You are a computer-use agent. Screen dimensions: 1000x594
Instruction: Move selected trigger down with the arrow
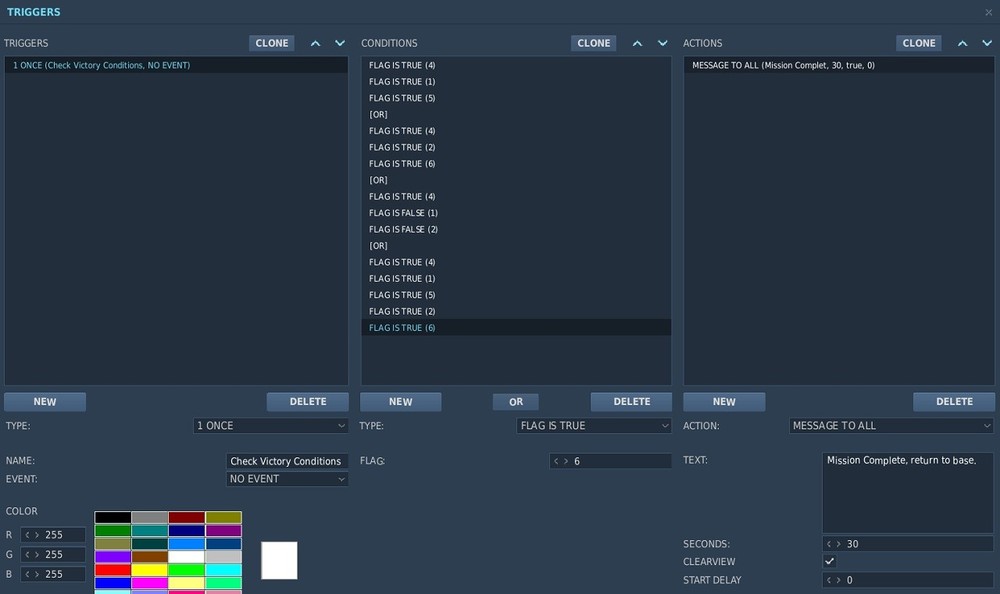tap(340, 43)
